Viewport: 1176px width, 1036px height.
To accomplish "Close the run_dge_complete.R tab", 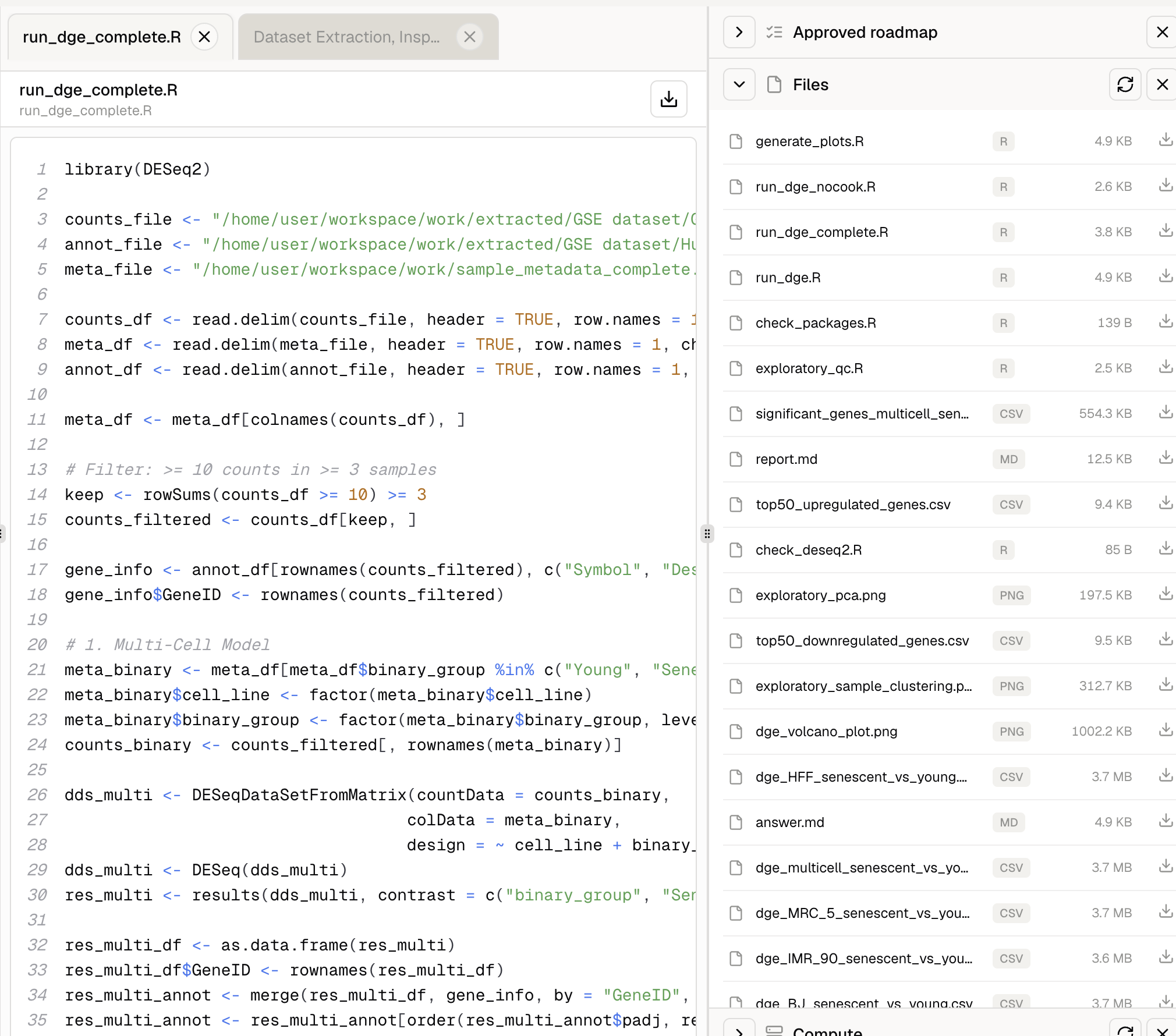I will click(204, 37).
